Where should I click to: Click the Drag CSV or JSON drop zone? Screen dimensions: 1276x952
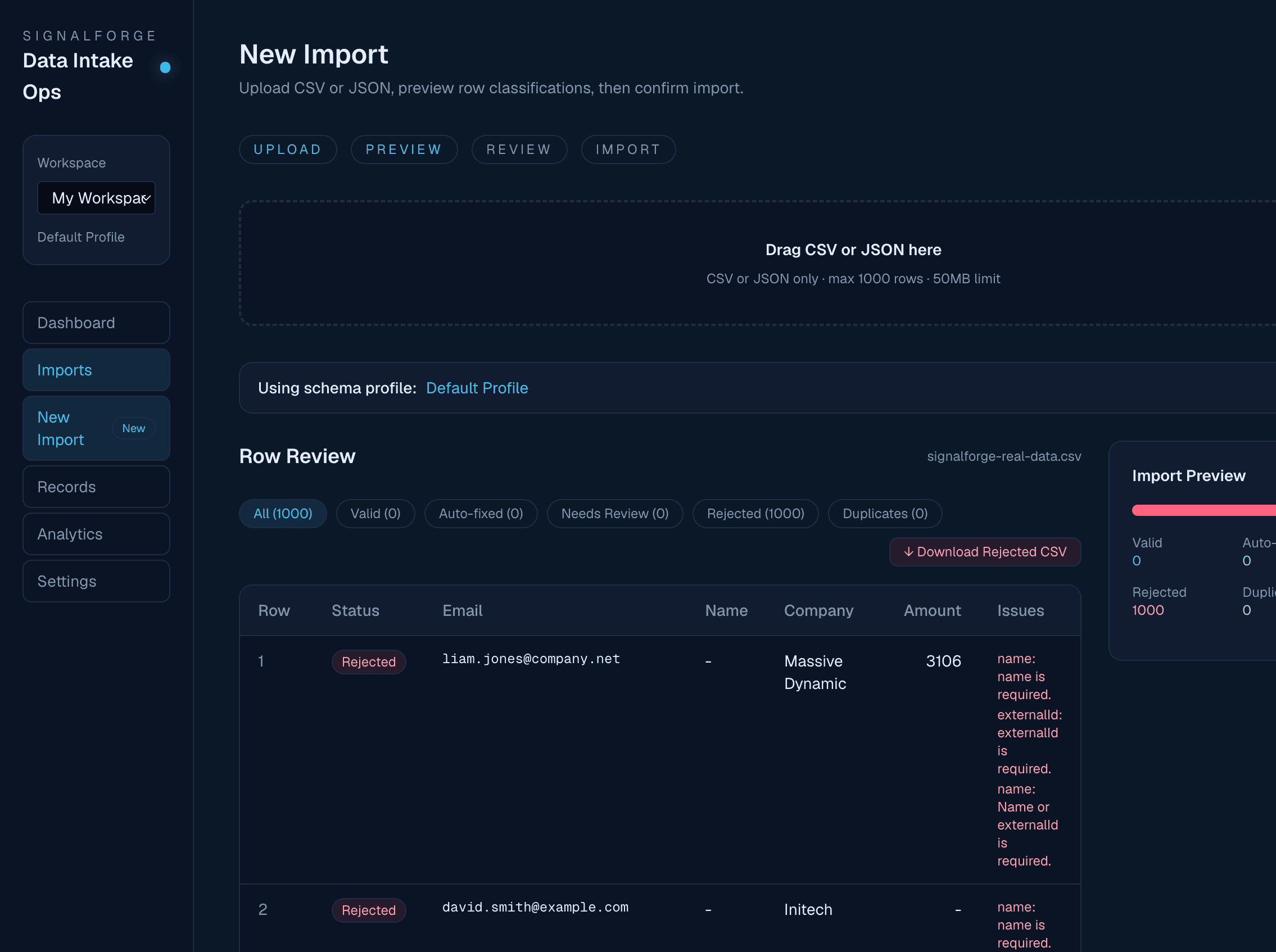coord(757,264)
